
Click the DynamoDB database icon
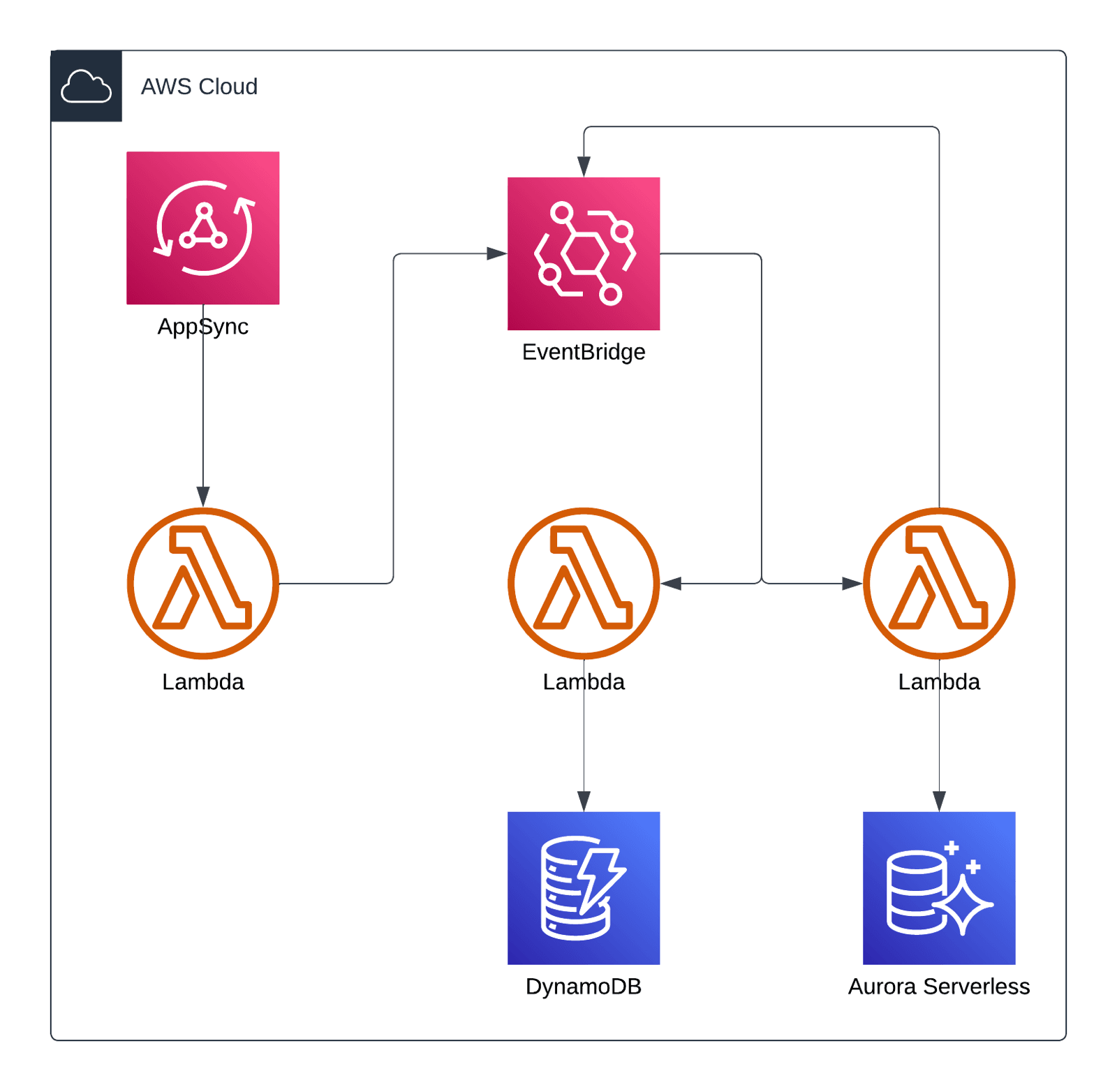(583, 887)
